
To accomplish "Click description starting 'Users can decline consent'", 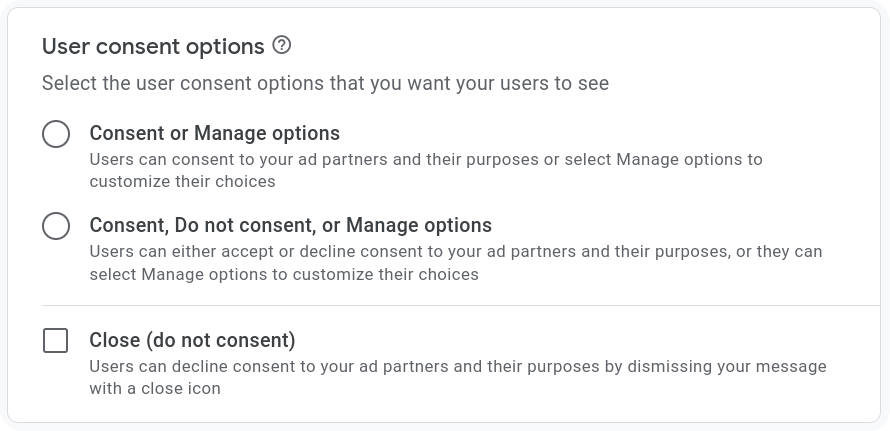I will tap(458, 377).
